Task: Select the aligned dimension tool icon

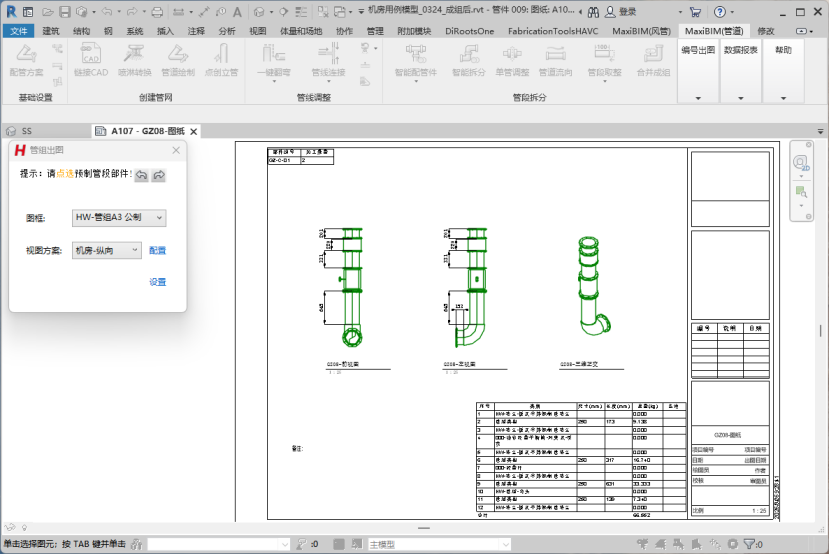Action: point(204,12)
